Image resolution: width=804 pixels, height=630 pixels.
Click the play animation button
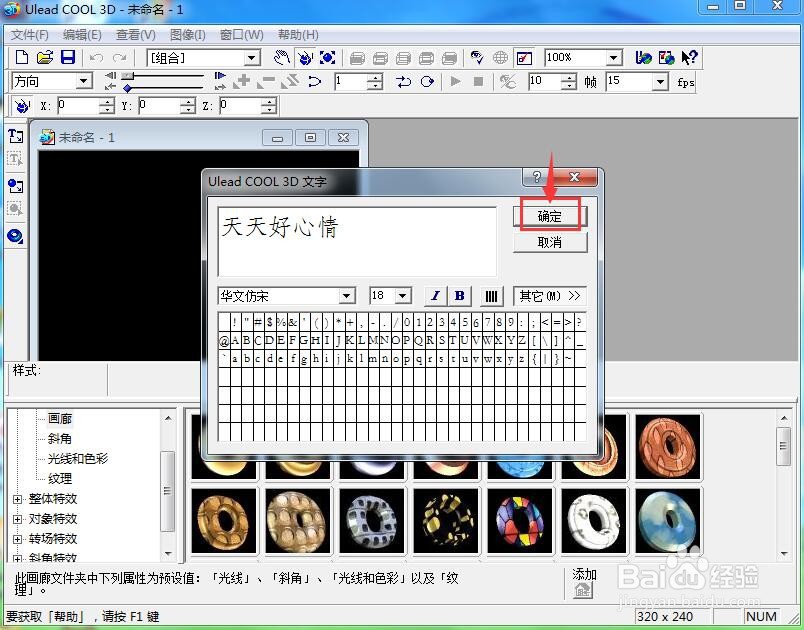click(x=455, y=82)
